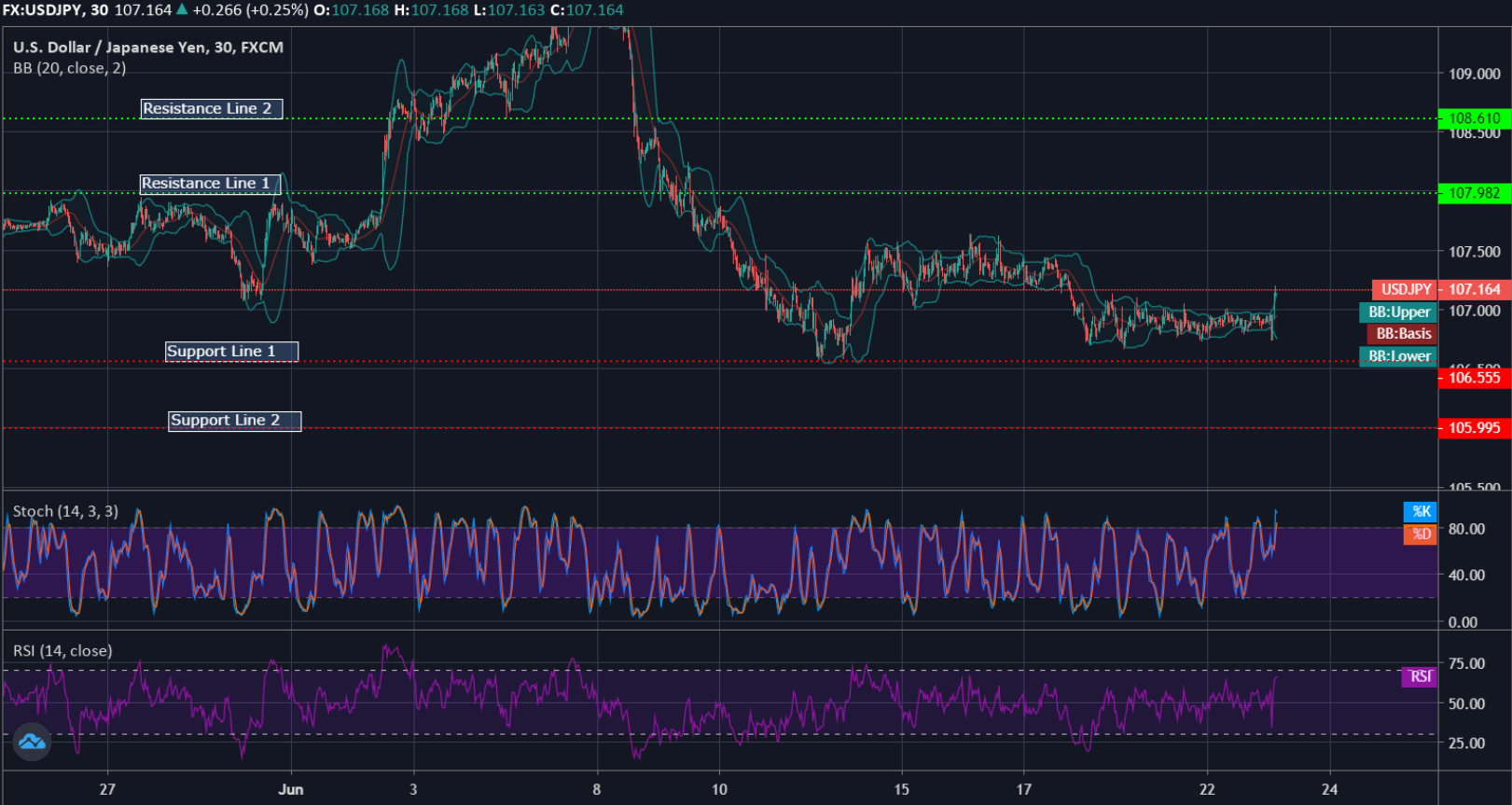Click the 75.00 RSI scale value
The image size is (1512, 805).
point(1466,664)
